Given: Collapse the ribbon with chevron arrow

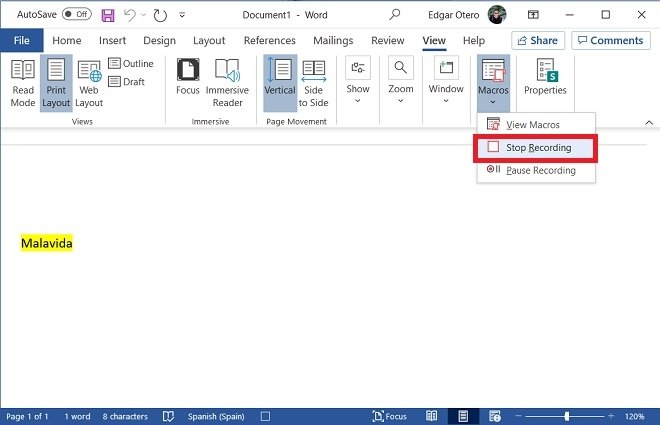Looking at the screenshot, I should pyautogui.click(x=649, y=123).
